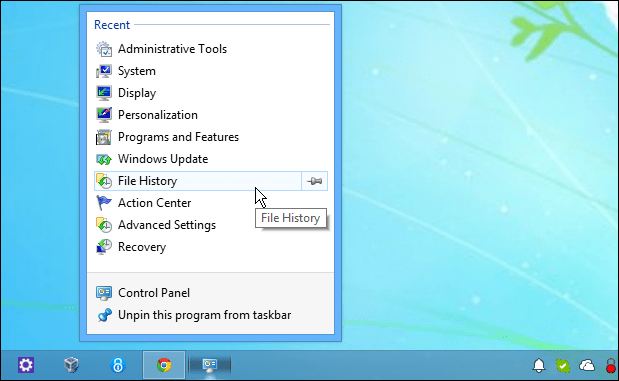
Task: Switch to Google Chrome on the taskbar
Action: (164, 365)
